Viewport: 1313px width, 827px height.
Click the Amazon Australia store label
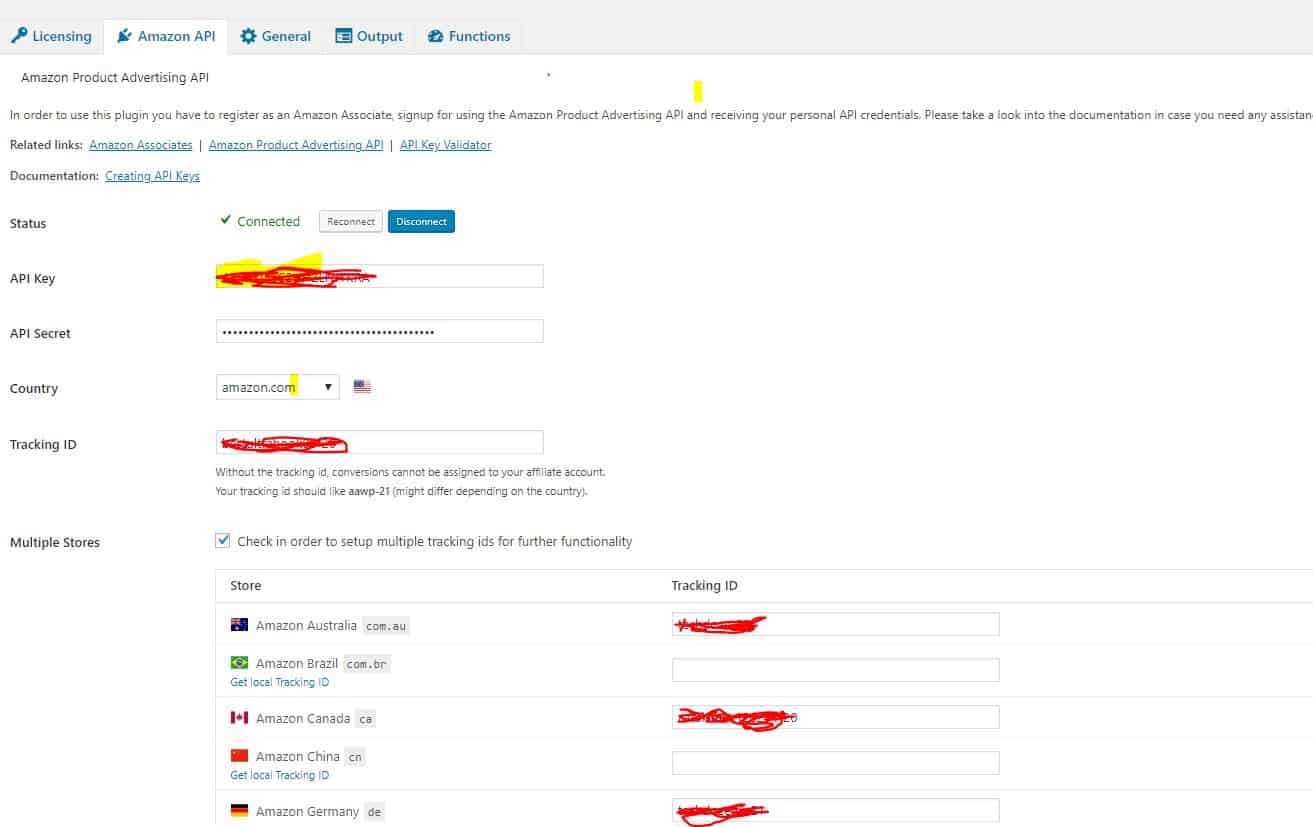pyautogui.click(x=306, y=625)
